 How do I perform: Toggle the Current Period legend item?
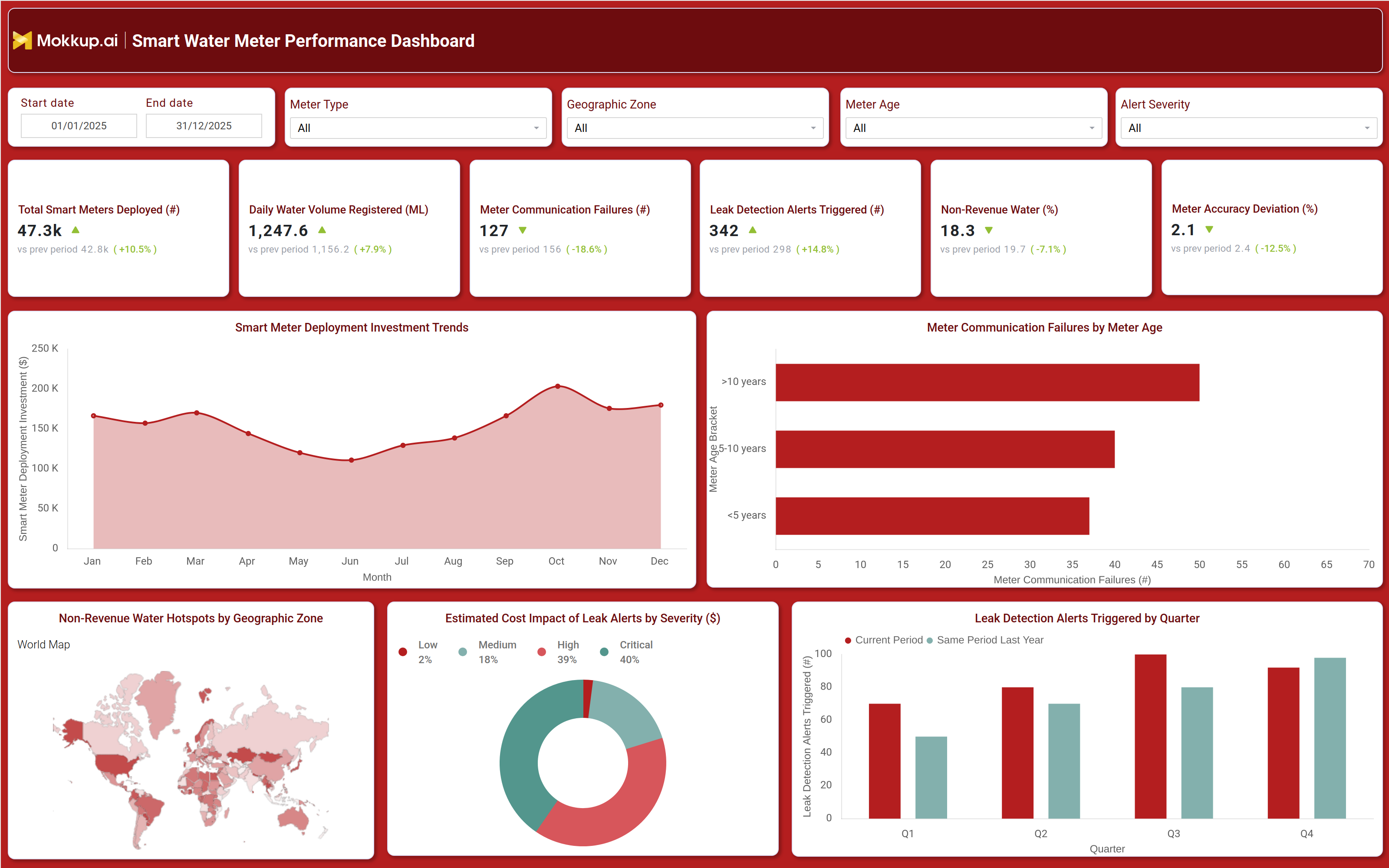tap(884, 640)
